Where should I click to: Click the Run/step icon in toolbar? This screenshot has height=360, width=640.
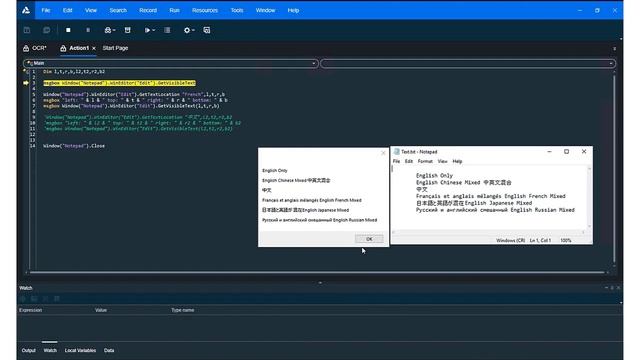coord(147,30)
